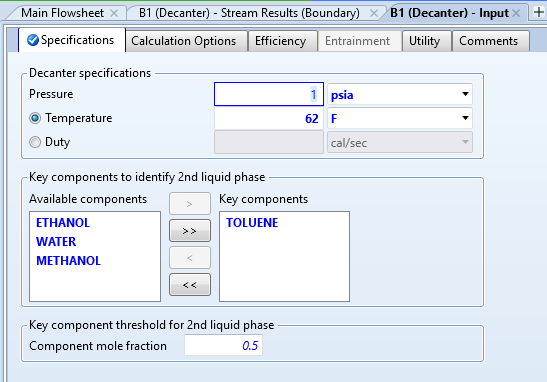Select the Temperature radio button
This screenshot has width=547, height=382.
point(35,118)
